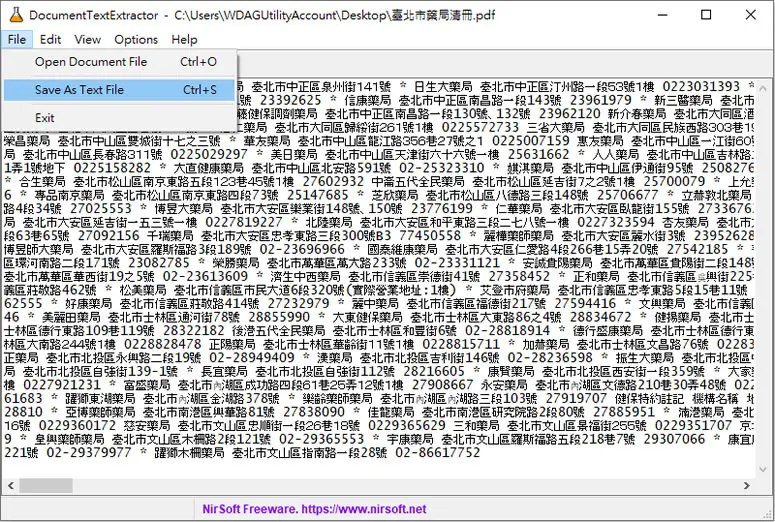Expand the Options menu
The image size is (775, 522).
click(x=136, y=40)
